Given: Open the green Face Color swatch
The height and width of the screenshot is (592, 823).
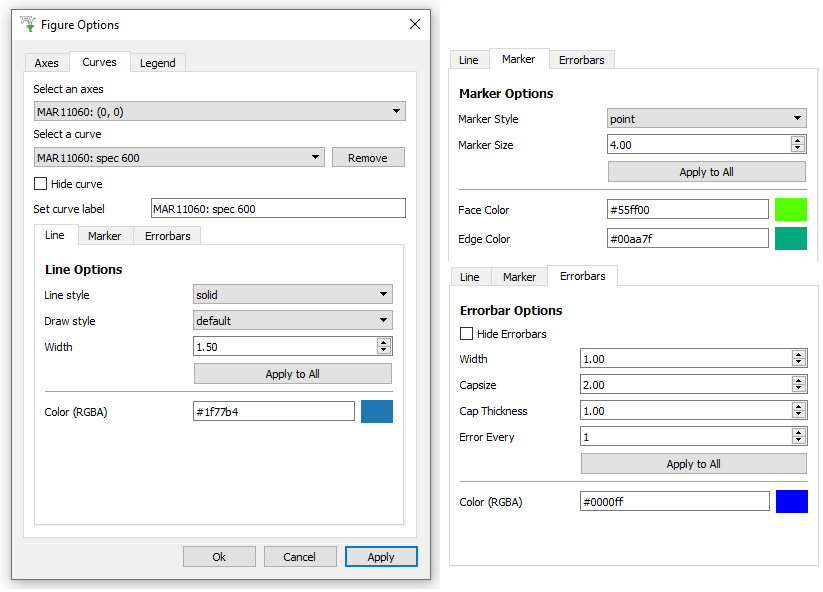Looking at the screenshot, I should click(x=790, y=210).
